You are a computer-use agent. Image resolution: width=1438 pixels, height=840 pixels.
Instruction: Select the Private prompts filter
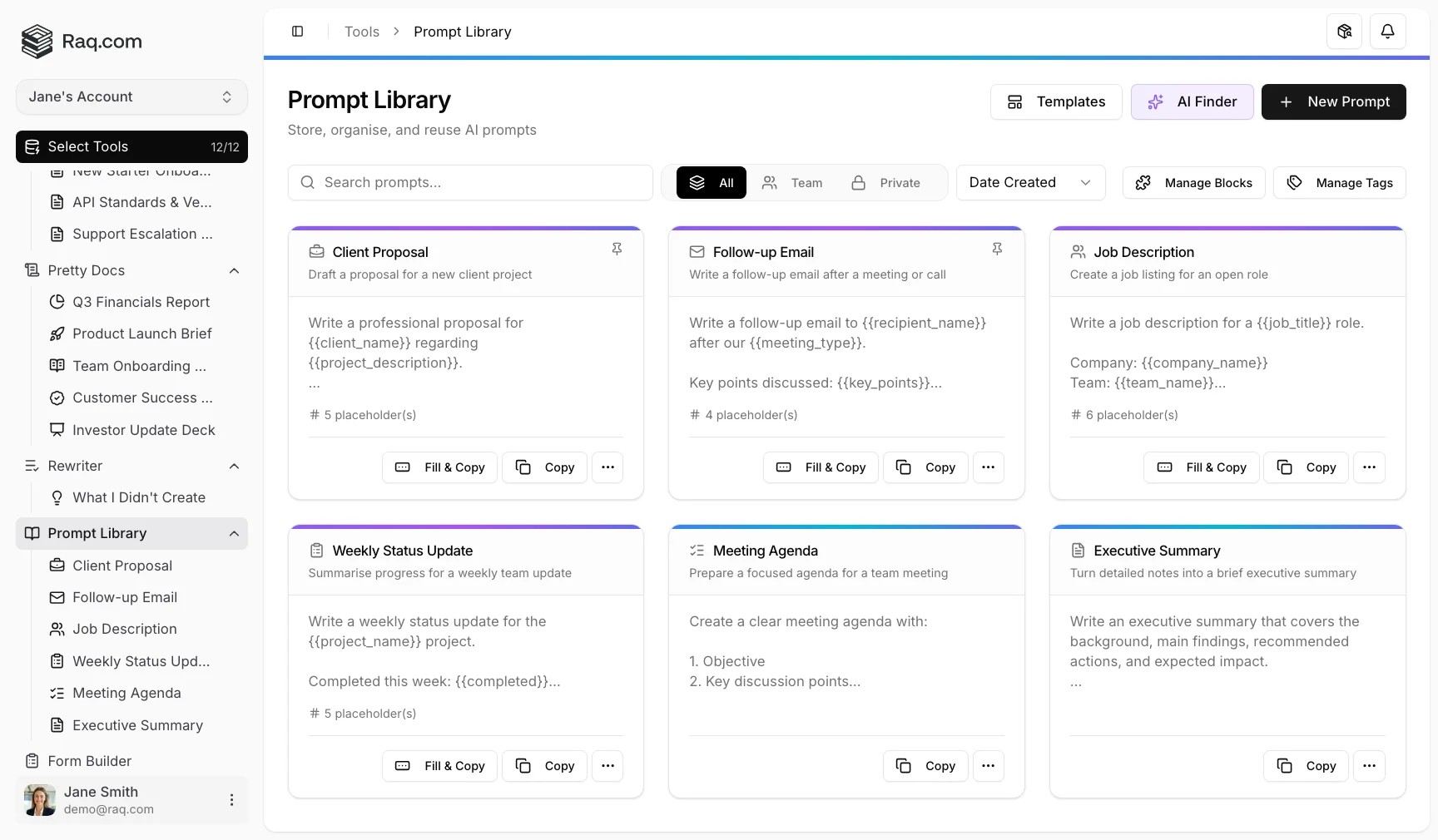click(885, 182)
